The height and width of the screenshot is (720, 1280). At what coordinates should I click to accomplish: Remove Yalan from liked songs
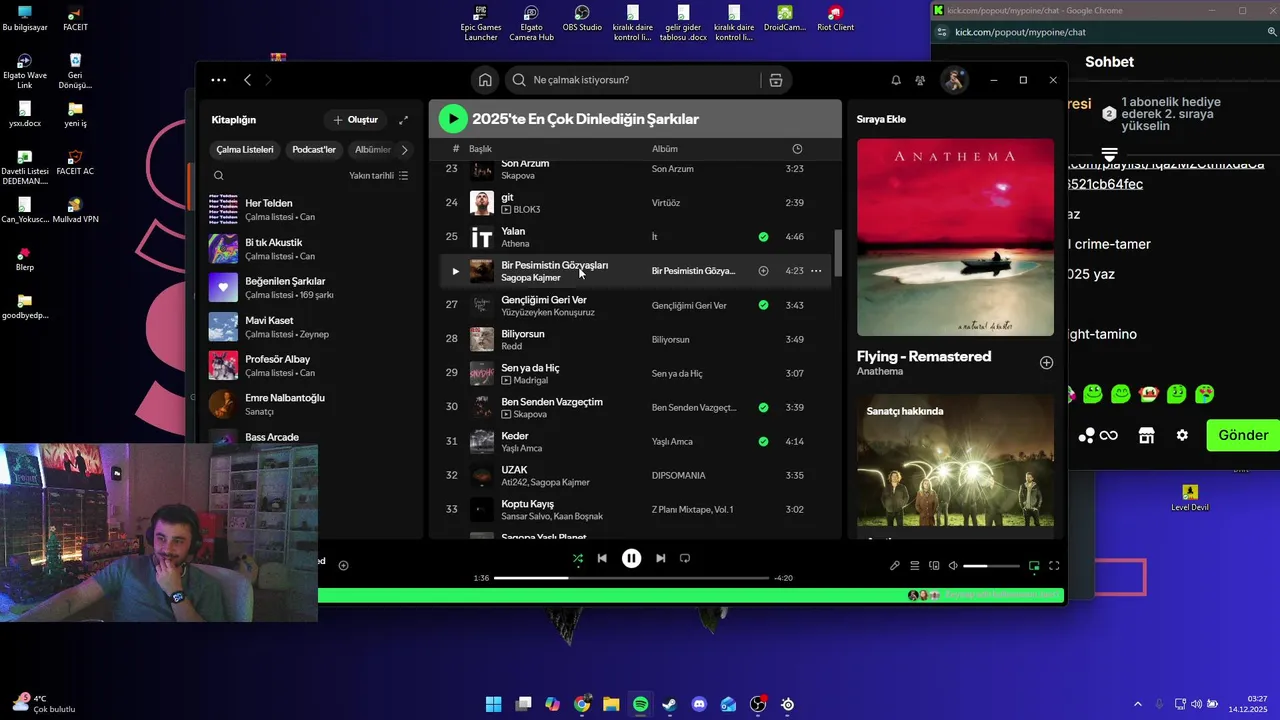[x=763, y=237]
